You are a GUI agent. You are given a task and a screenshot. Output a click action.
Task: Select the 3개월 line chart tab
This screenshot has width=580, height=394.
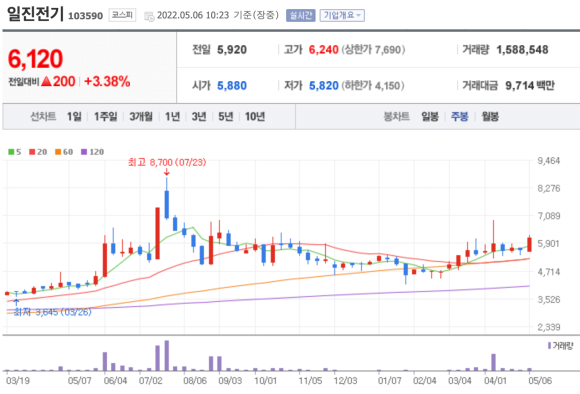[x=141, y=117]
